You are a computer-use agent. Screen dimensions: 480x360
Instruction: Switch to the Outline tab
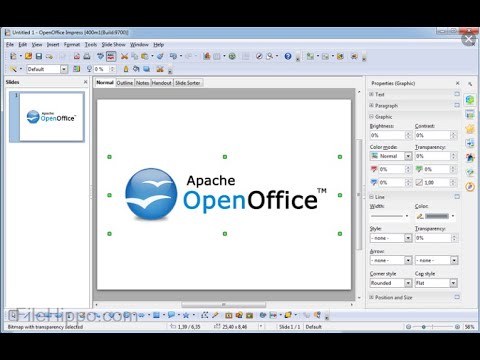pos(125,83)
